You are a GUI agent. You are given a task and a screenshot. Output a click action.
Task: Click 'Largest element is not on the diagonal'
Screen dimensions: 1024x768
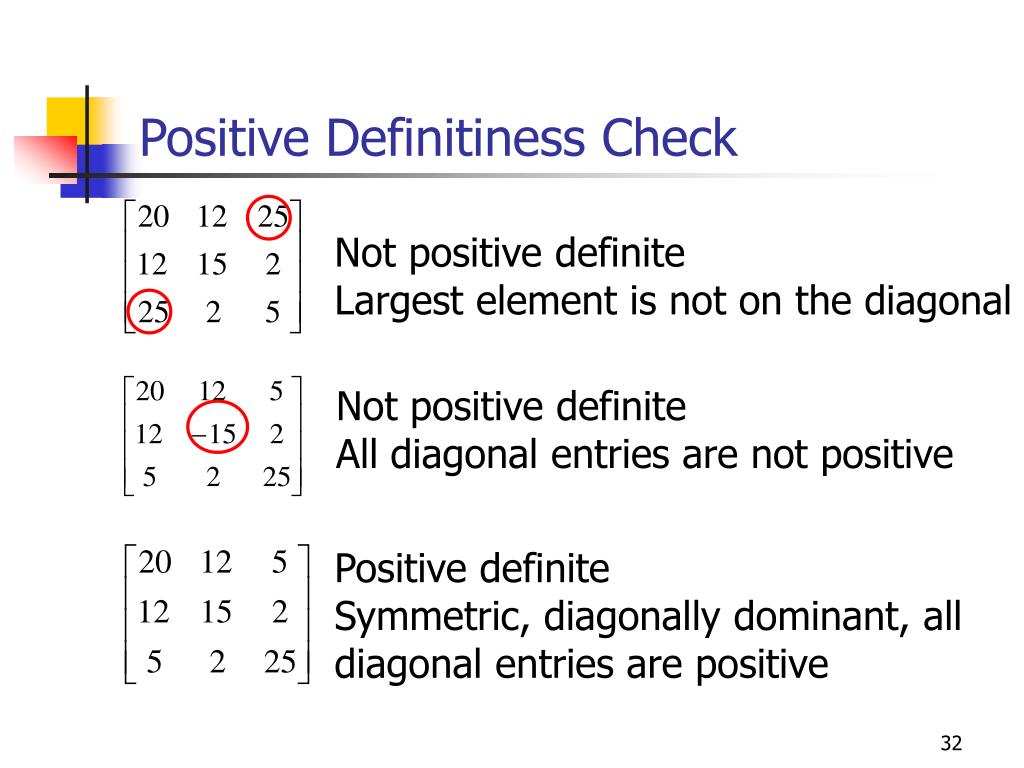point(673,301)
